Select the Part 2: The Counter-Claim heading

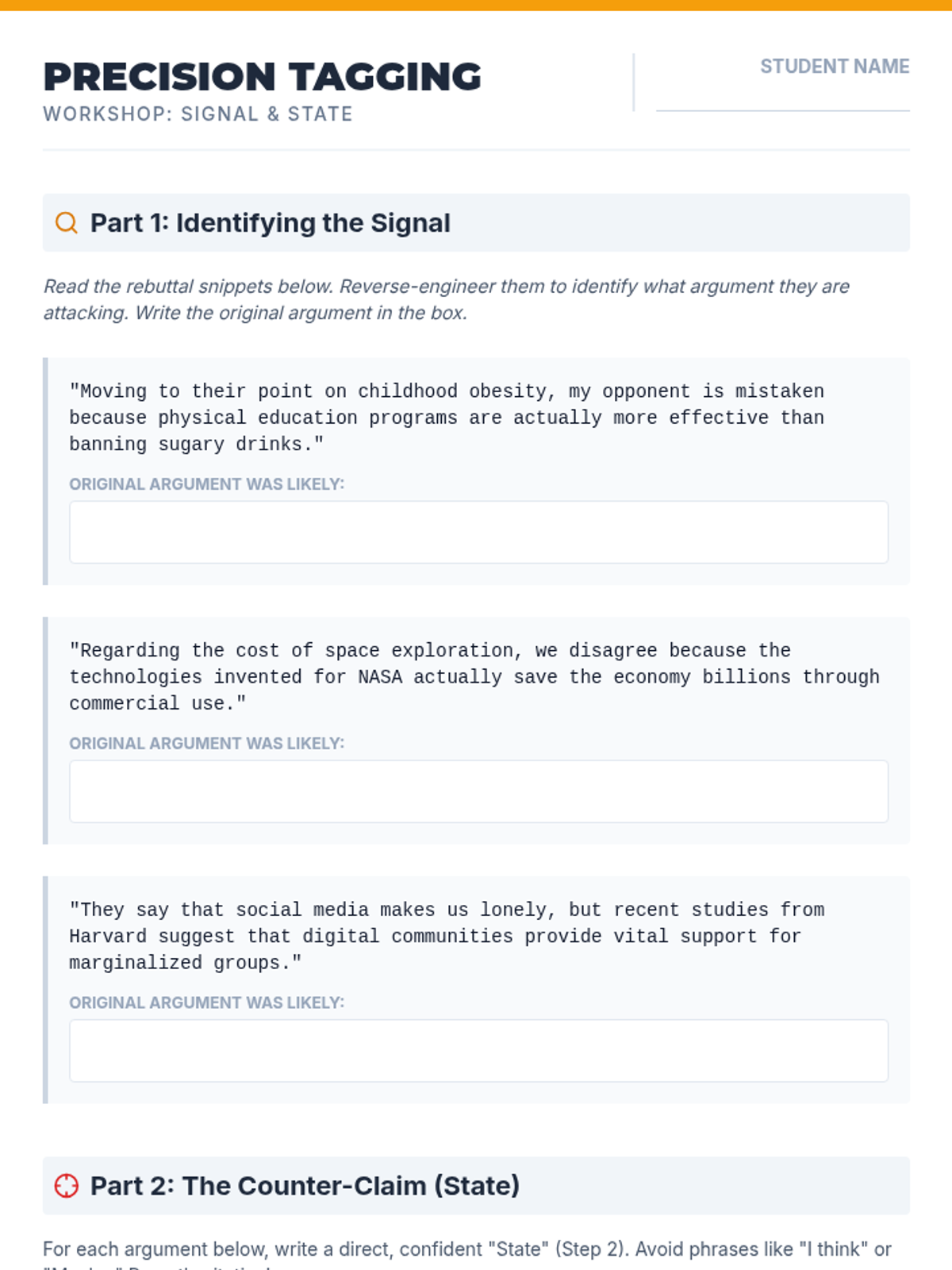pos(305,1186)
